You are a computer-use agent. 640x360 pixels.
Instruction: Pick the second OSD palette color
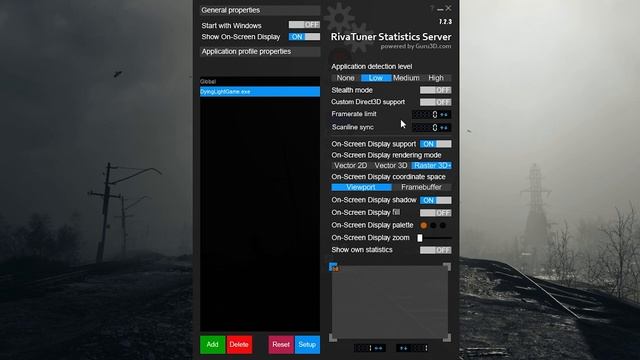coord(433,225)
